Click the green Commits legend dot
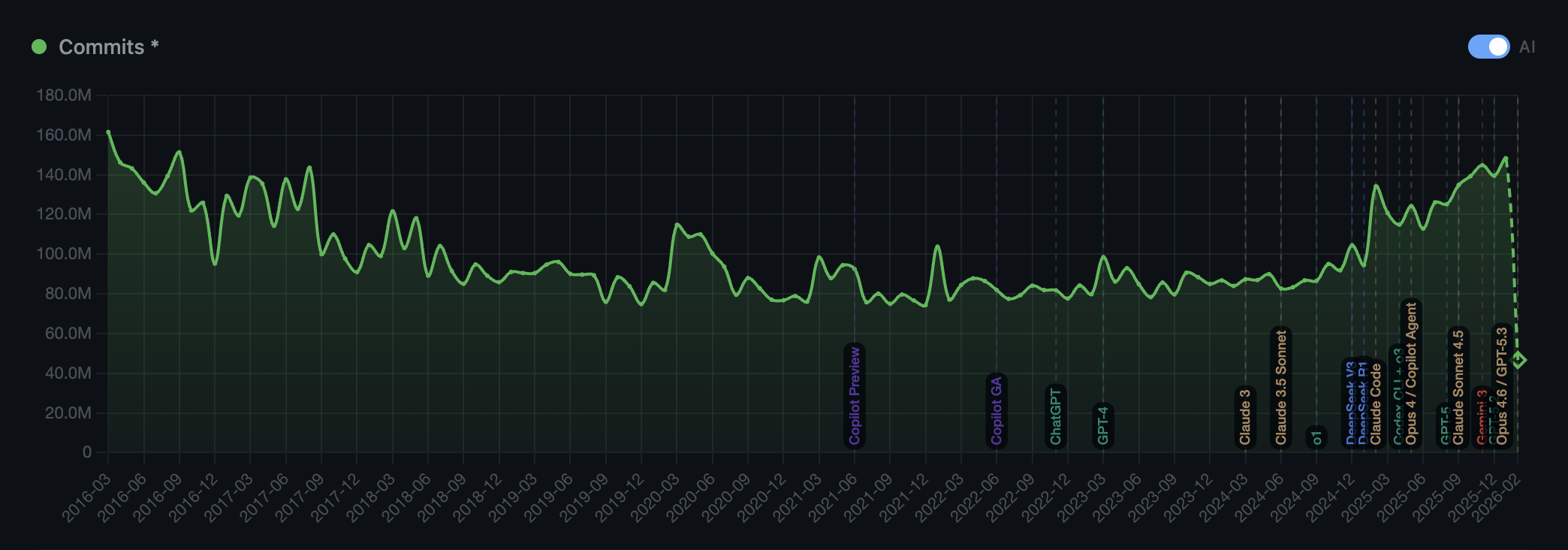Screen dimensions: 1568x550 (x=39, y=47)
